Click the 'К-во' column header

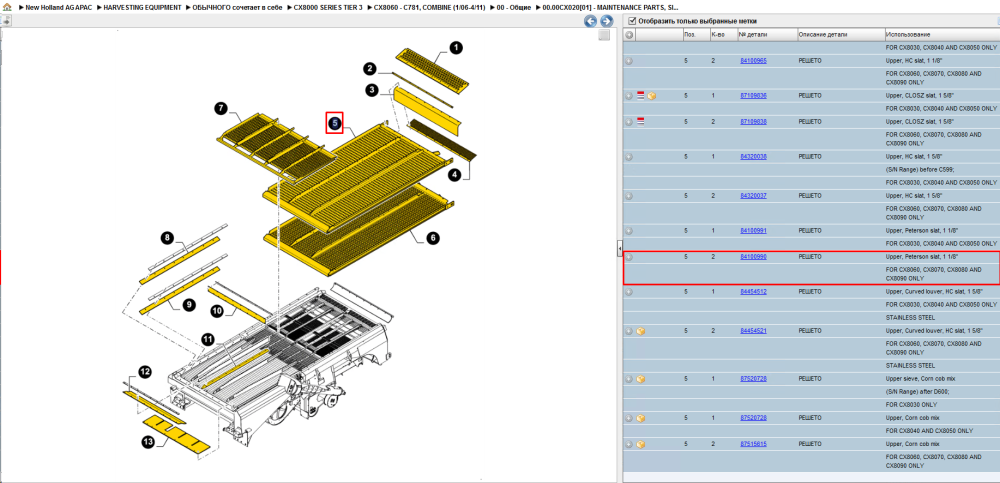point(723,34)
